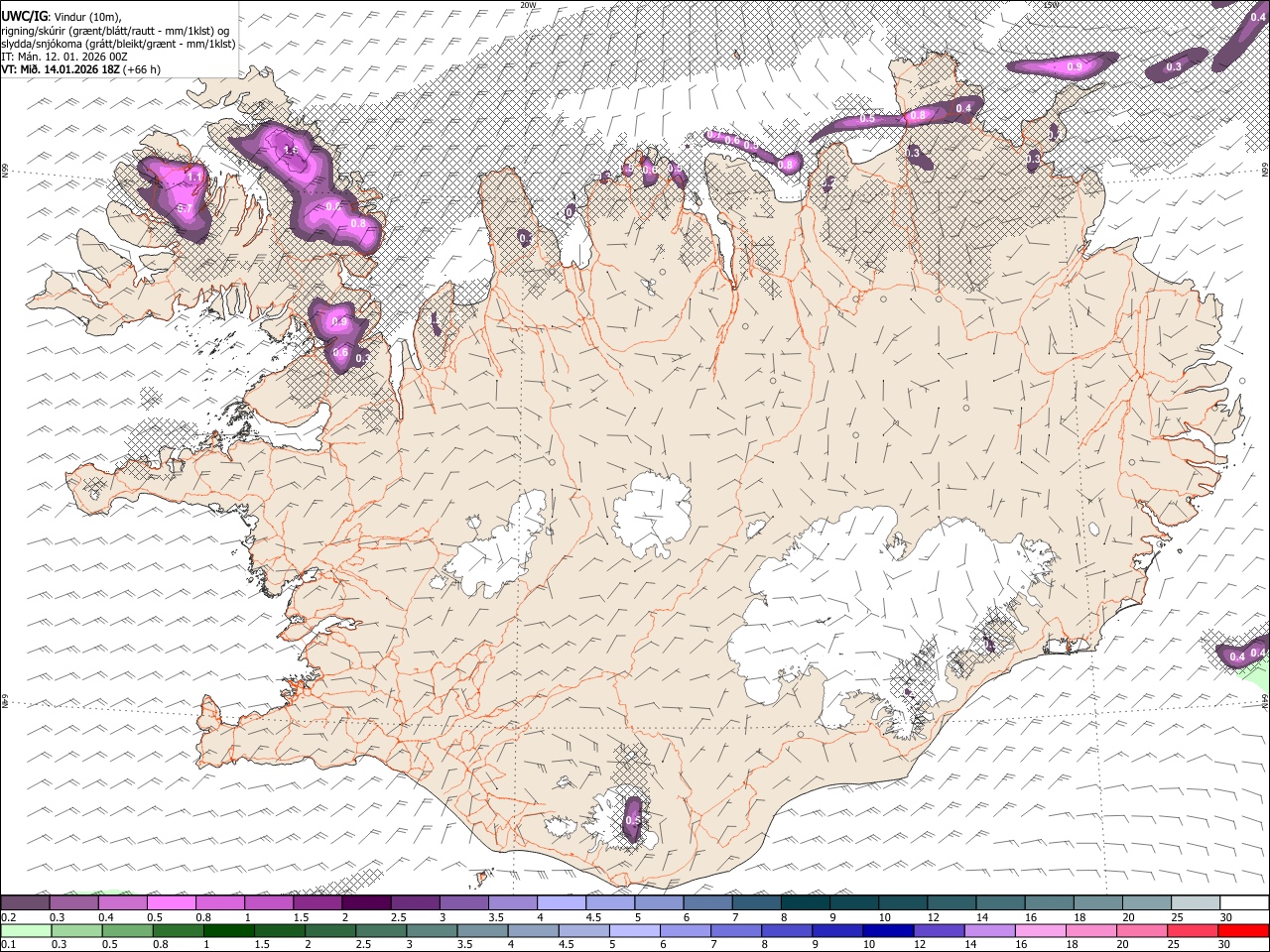Click the "rigning/skúrir" legend description line
The height and width of the screenshot is (952, 1270).
click(x=115, y=31)
